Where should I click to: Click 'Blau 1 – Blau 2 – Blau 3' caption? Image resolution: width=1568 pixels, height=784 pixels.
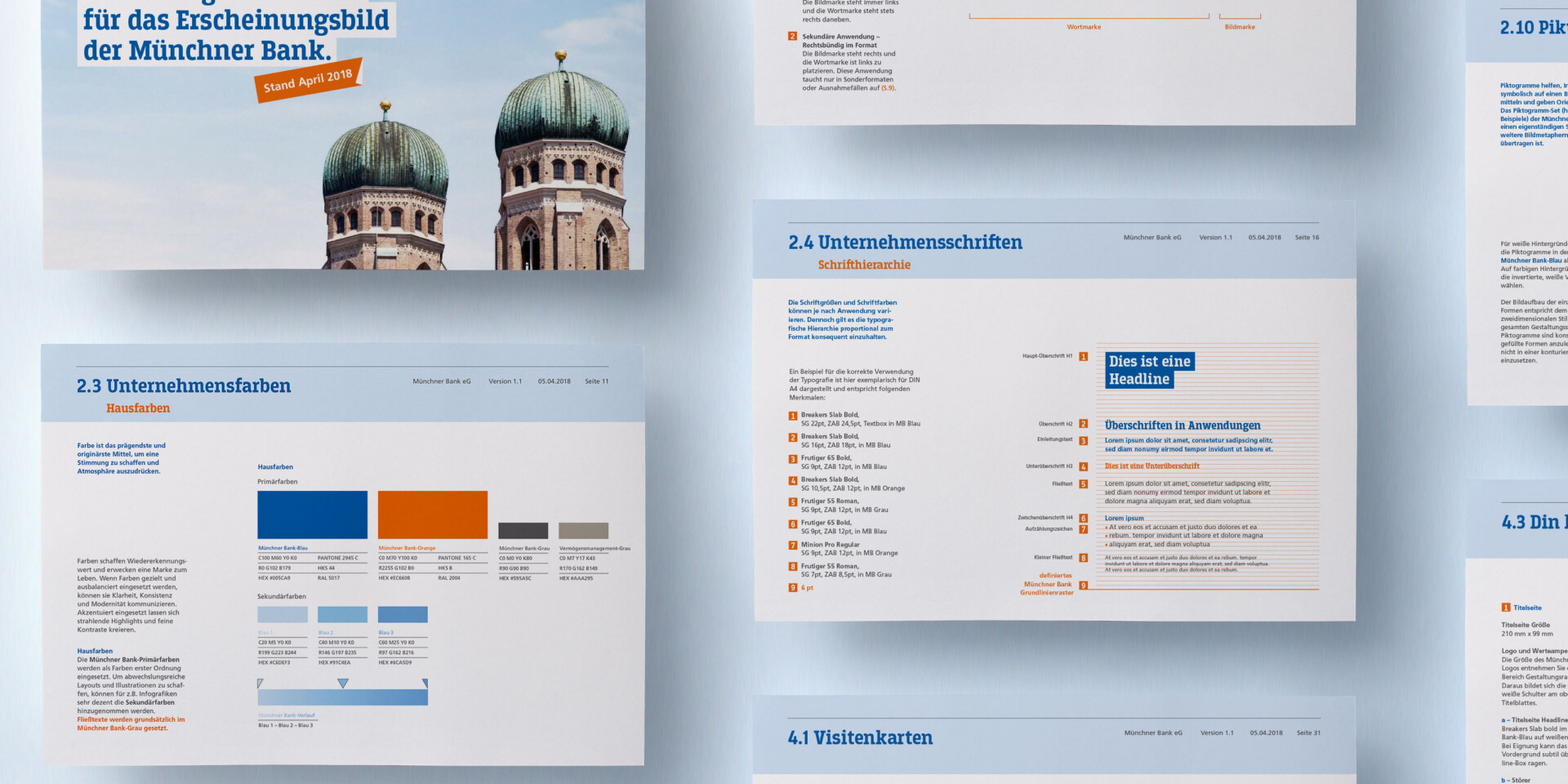[x=286, y=725]
